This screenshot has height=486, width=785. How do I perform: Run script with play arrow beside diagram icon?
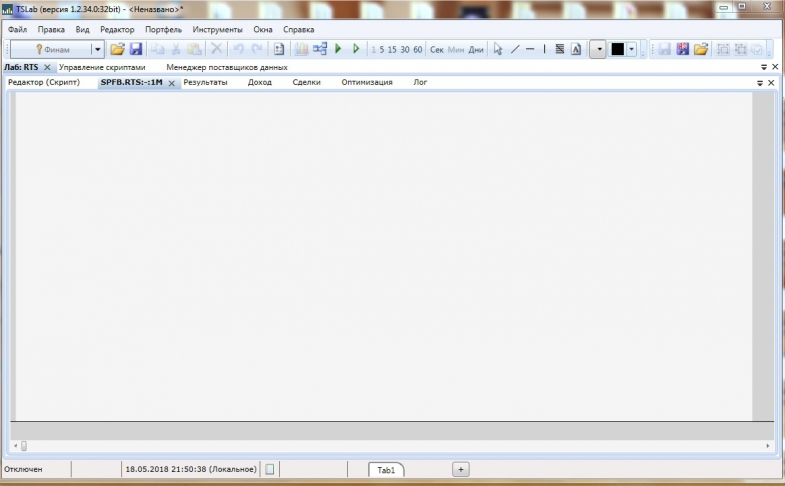[x=338, y=49]
